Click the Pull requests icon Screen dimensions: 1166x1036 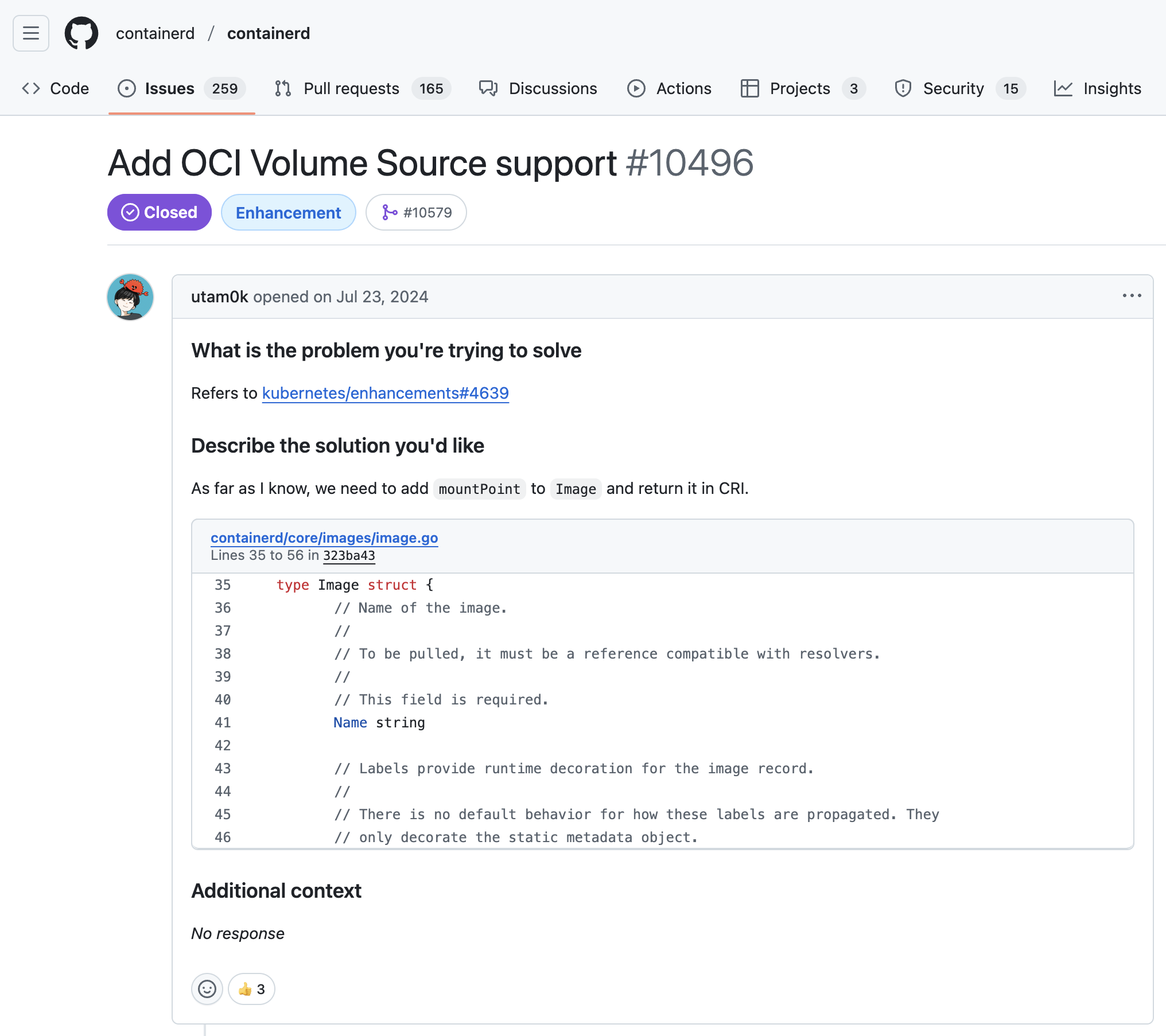pyautogui.click(x=282, y=88)
